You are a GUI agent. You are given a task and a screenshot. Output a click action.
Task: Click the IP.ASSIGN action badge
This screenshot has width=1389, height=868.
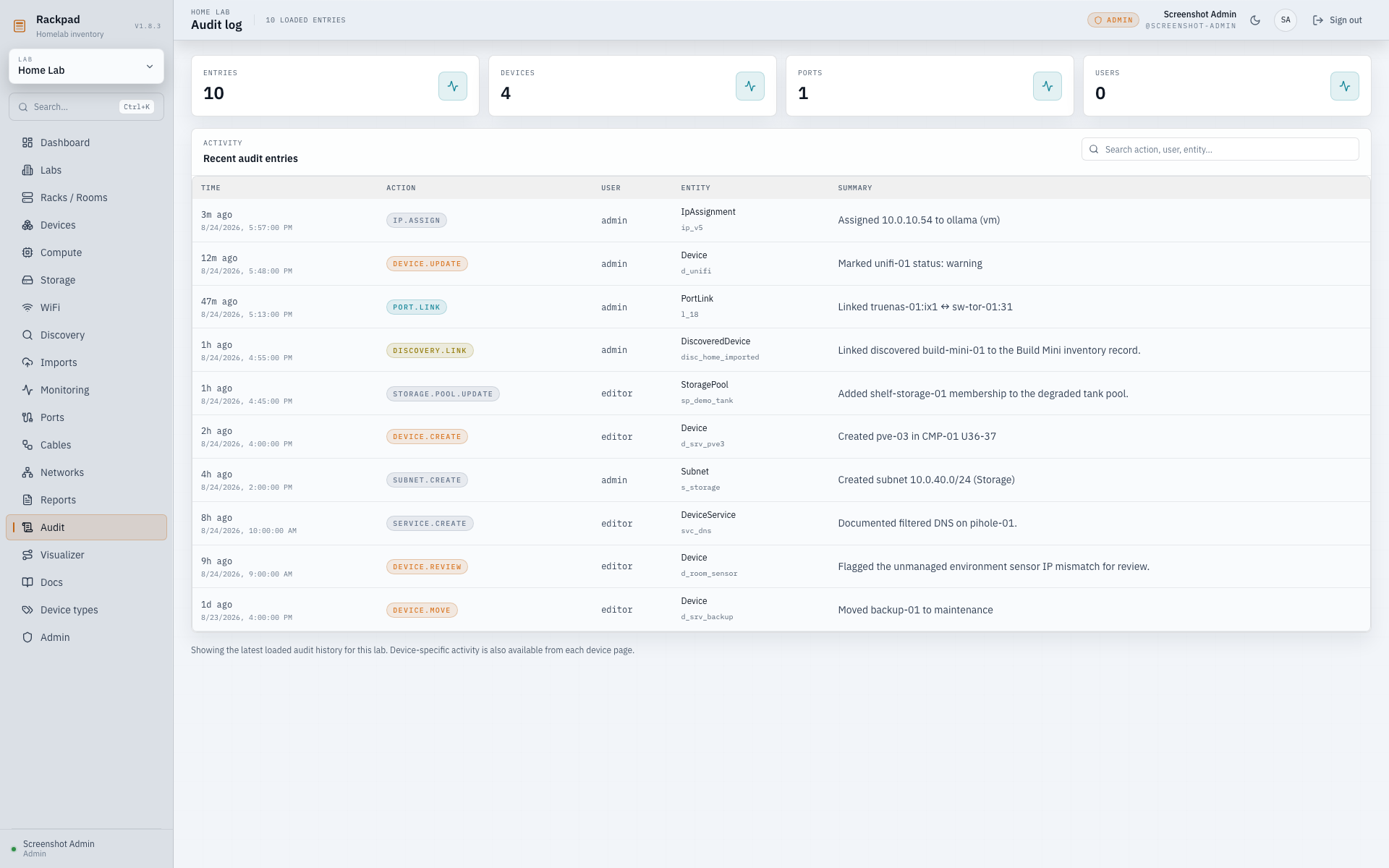pyautogui.click(x=417, y=221)
